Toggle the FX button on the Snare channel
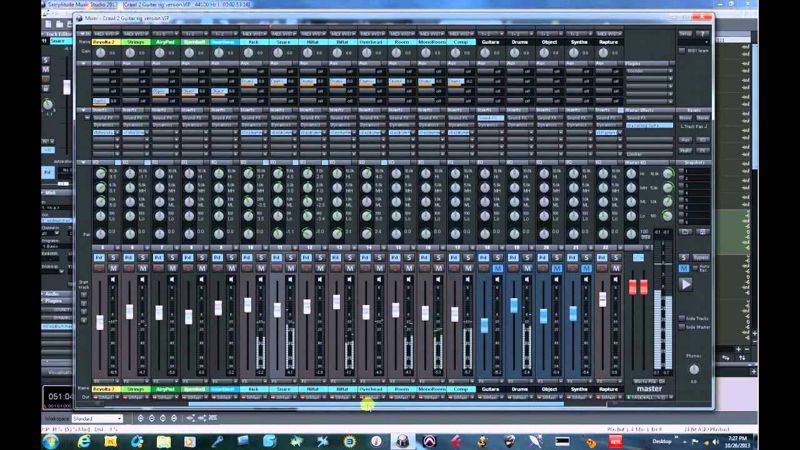This screenshot has height=450, width=800. click(276, 258)
